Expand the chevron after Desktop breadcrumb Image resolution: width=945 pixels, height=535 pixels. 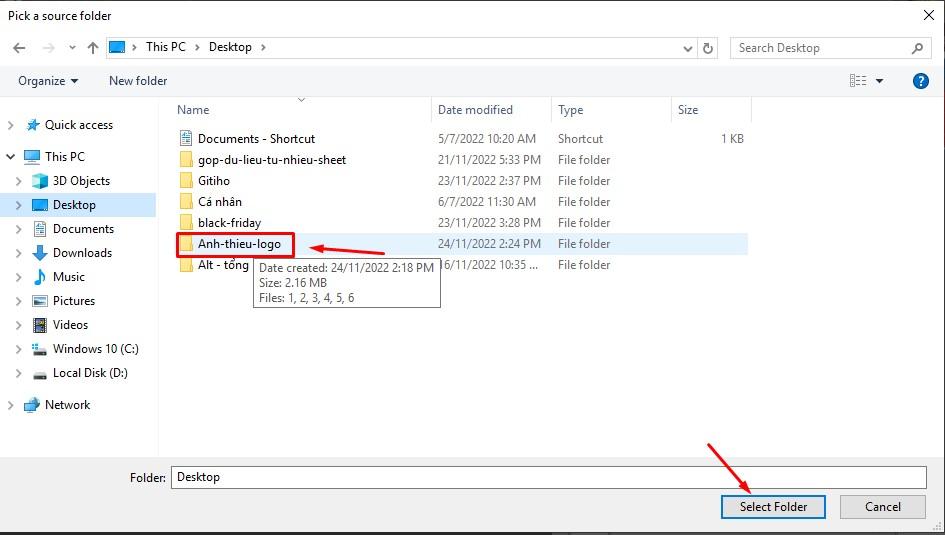[x=263, y=47]
